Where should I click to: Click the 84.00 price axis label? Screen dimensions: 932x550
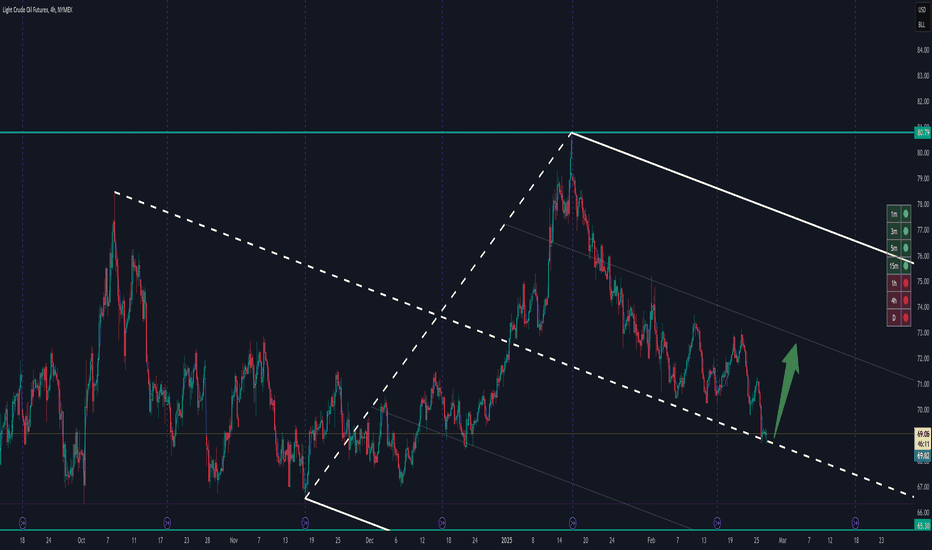[922, 50]
